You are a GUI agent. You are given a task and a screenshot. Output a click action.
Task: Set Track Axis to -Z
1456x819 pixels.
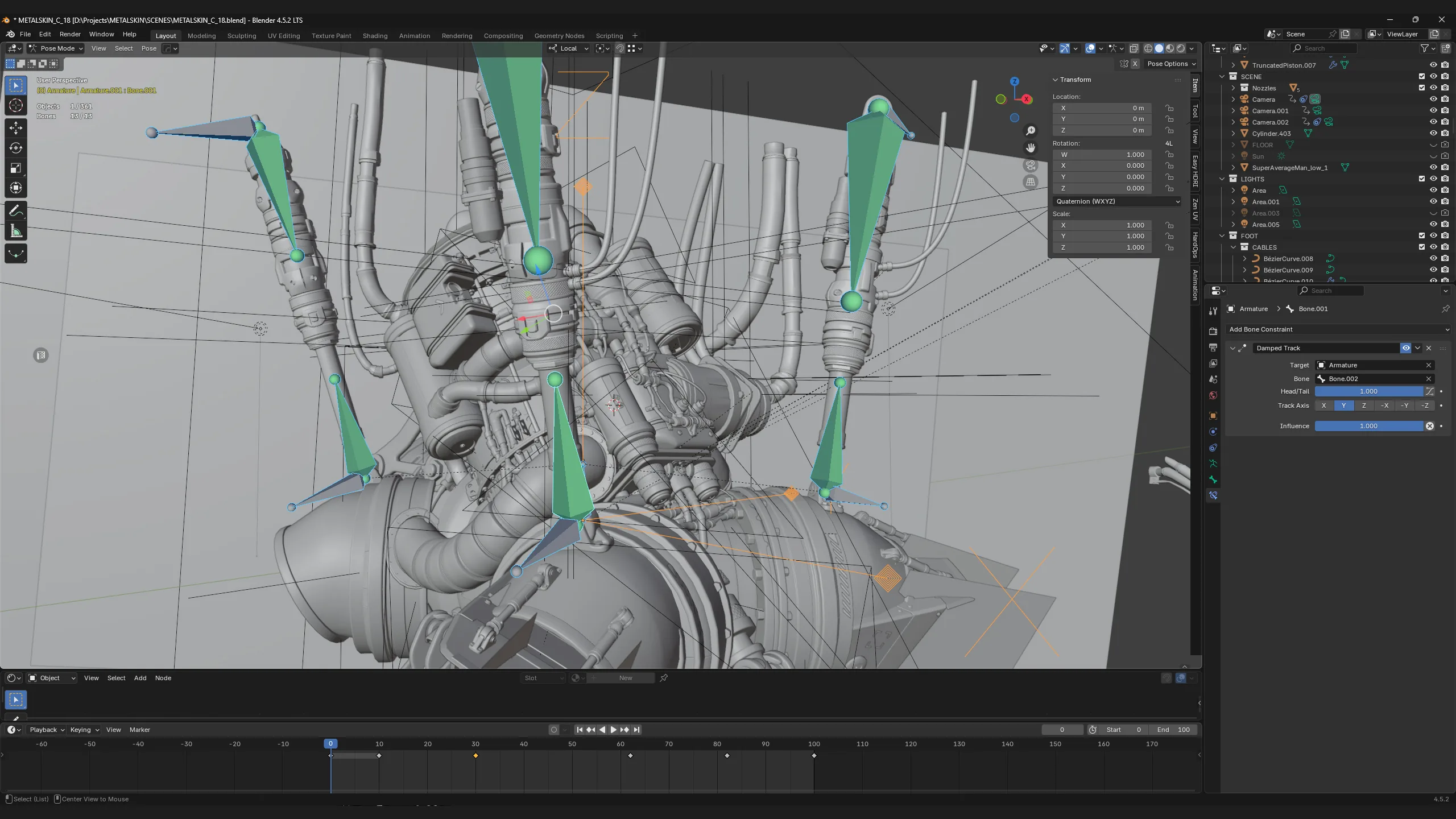tap(1425, 406)
